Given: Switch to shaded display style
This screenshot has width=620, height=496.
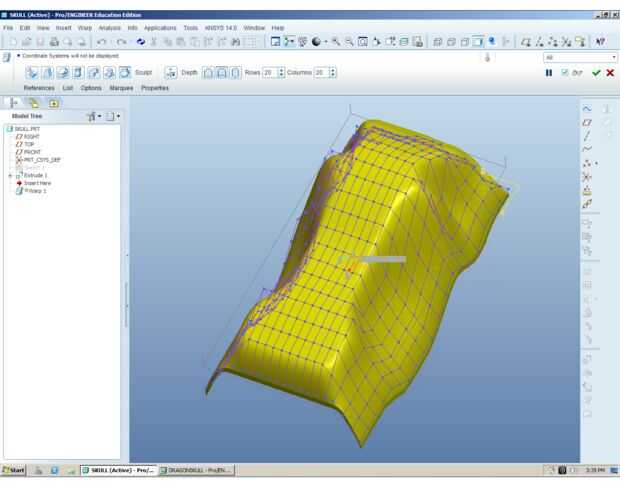Looking at the screenshot, I should pyautogui.click(x=478, y=41).
